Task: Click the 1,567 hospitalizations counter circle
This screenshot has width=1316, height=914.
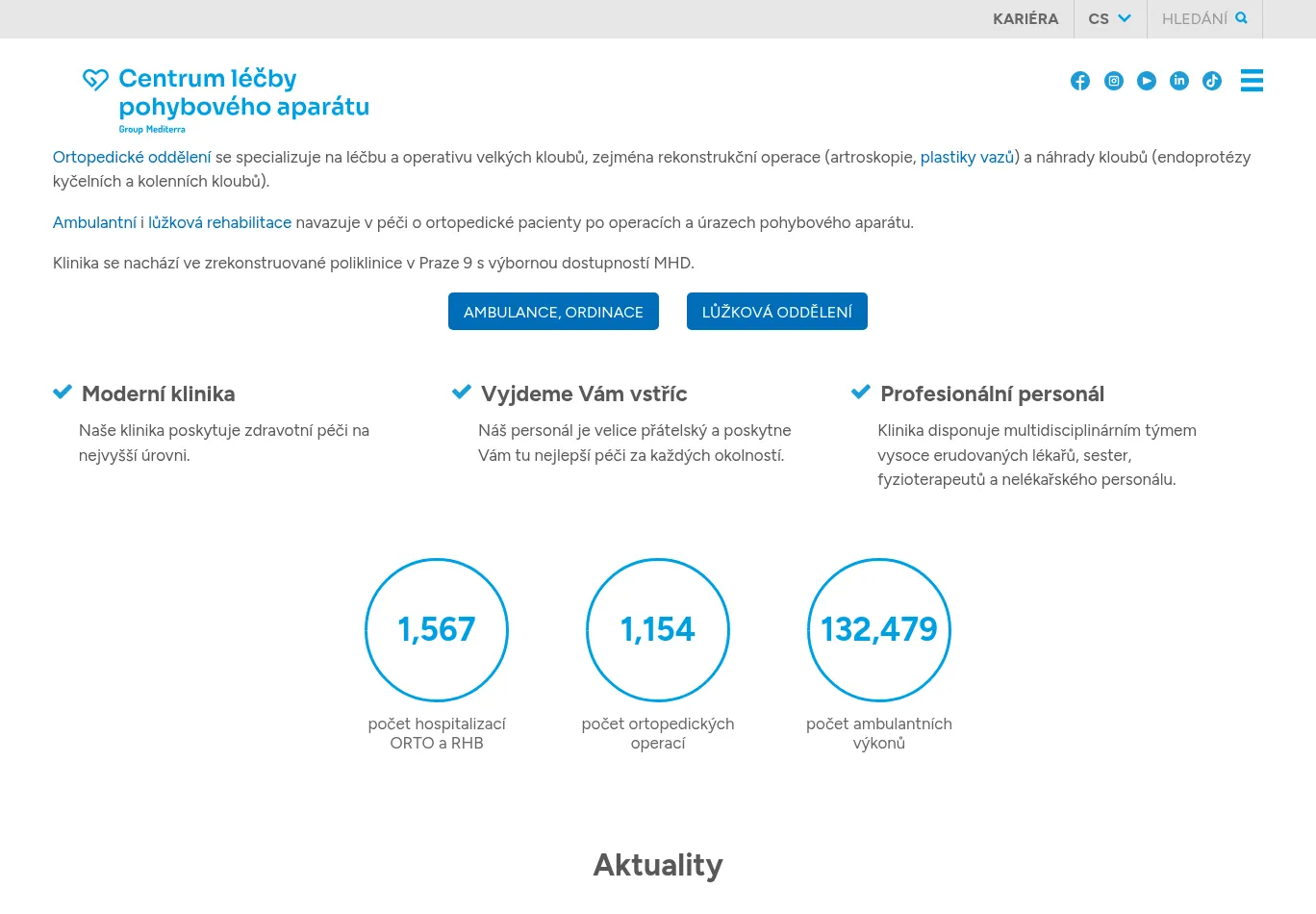Action: 437,630
